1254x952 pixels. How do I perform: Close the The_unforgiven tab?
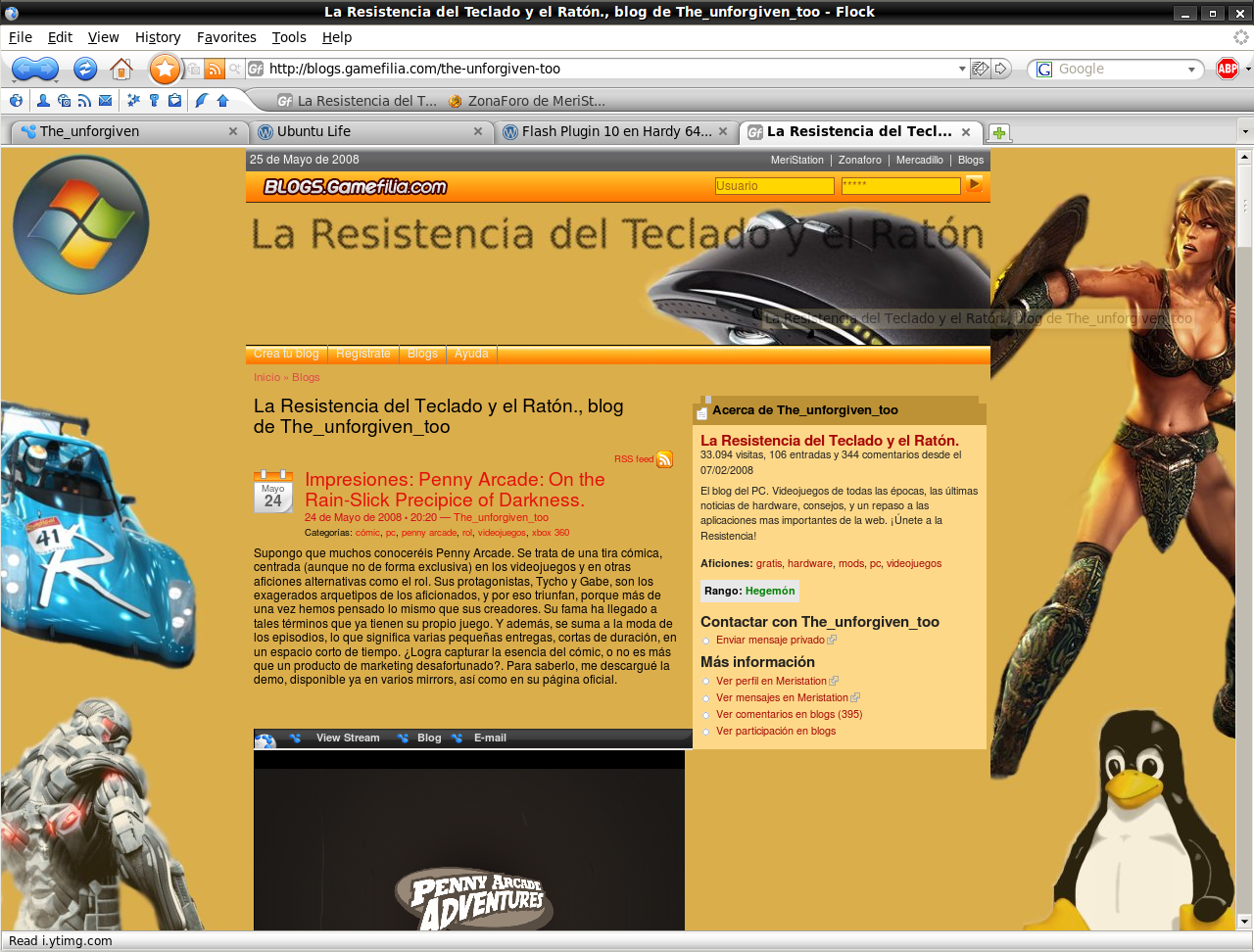point(233,131)
